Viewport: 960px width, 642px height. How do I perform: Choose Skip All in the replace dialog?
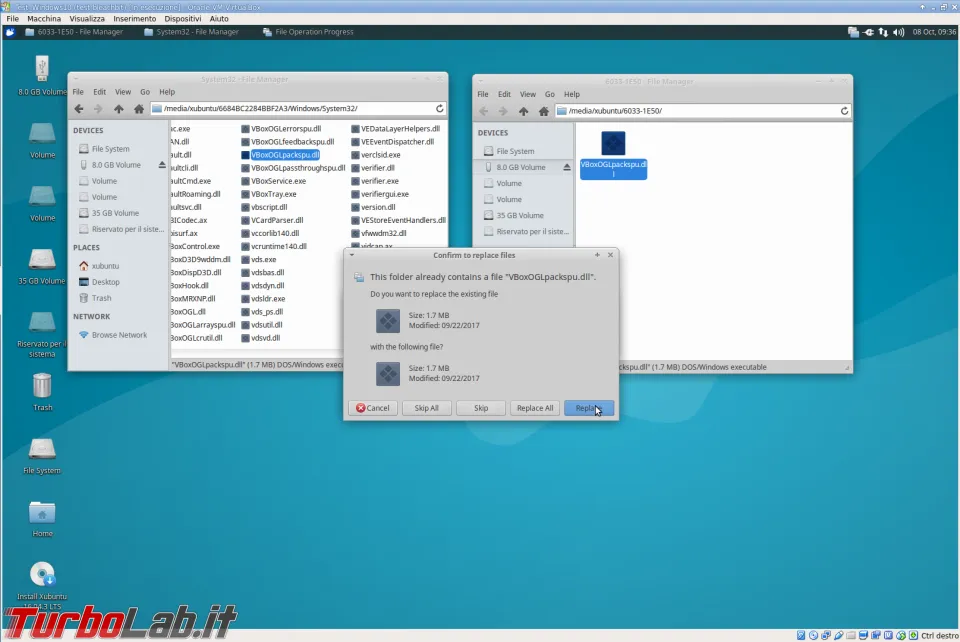click(x=427, y=408)
